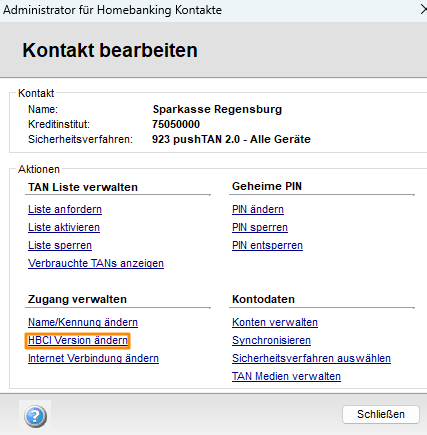This screenshot has width=427, height=435.
Task: Click the Geheime PIN heading
Action: pos(267,186)
